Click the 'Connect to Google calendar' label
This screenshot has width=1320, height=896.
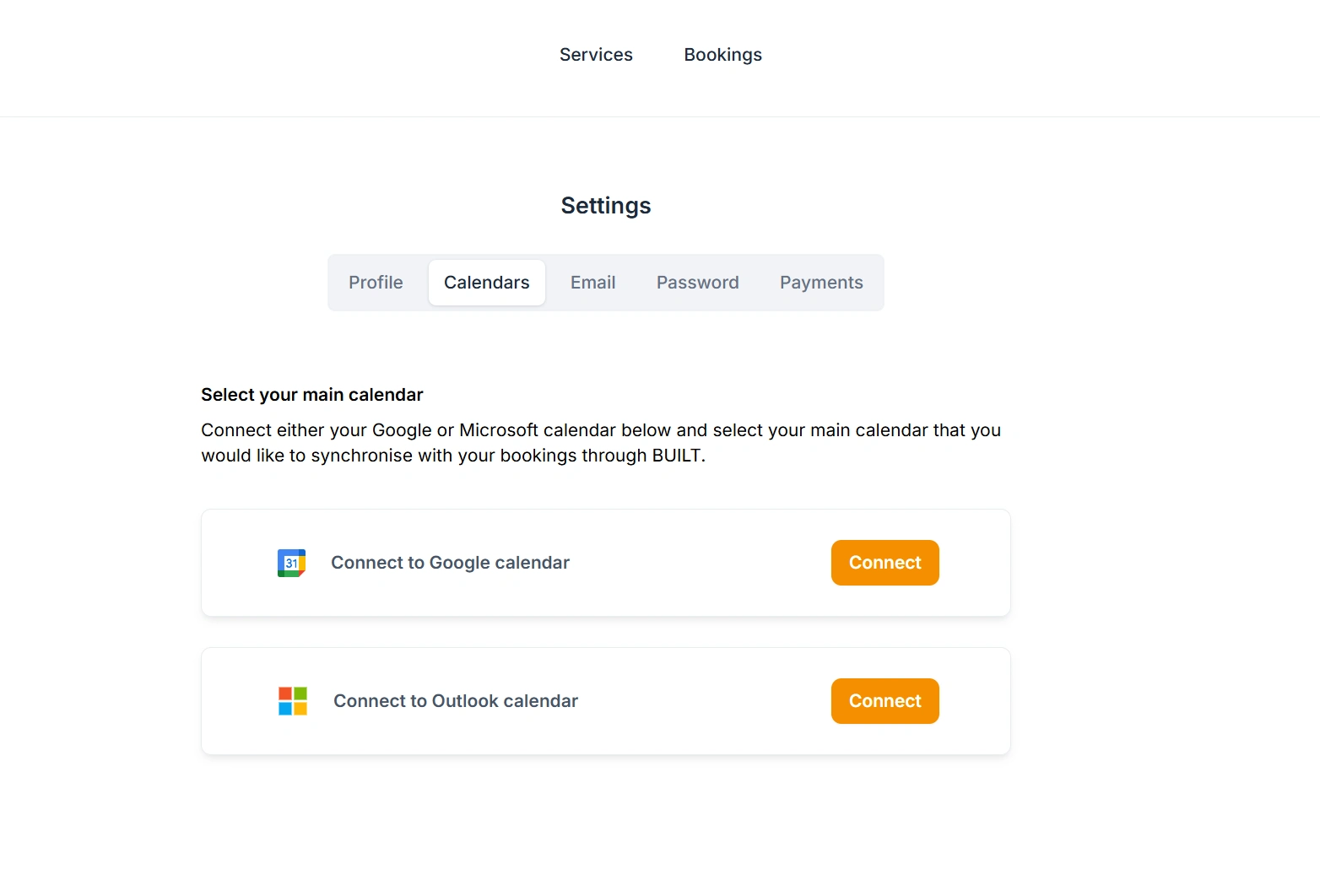click(450, 563)
